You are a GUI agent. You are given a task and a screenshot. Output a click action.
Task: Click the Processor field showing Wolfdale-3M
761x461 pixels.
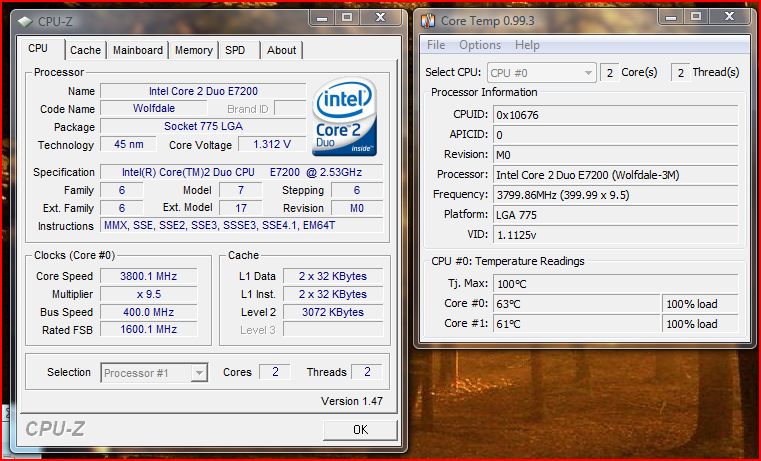click(x=615, y=175)
